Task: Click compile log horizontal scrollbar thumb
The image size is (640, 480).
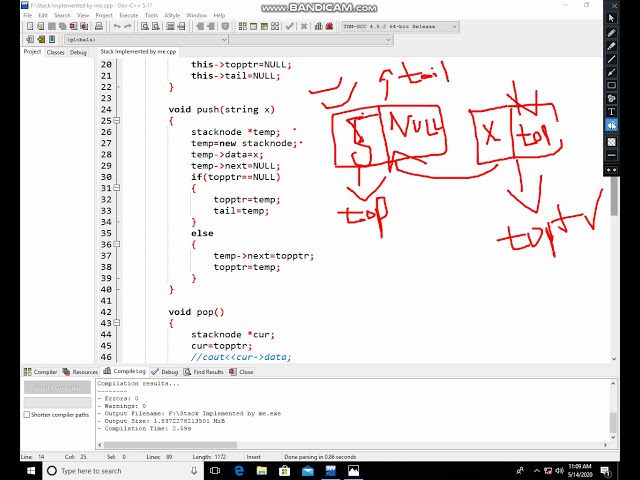Action: click(170, 444)
